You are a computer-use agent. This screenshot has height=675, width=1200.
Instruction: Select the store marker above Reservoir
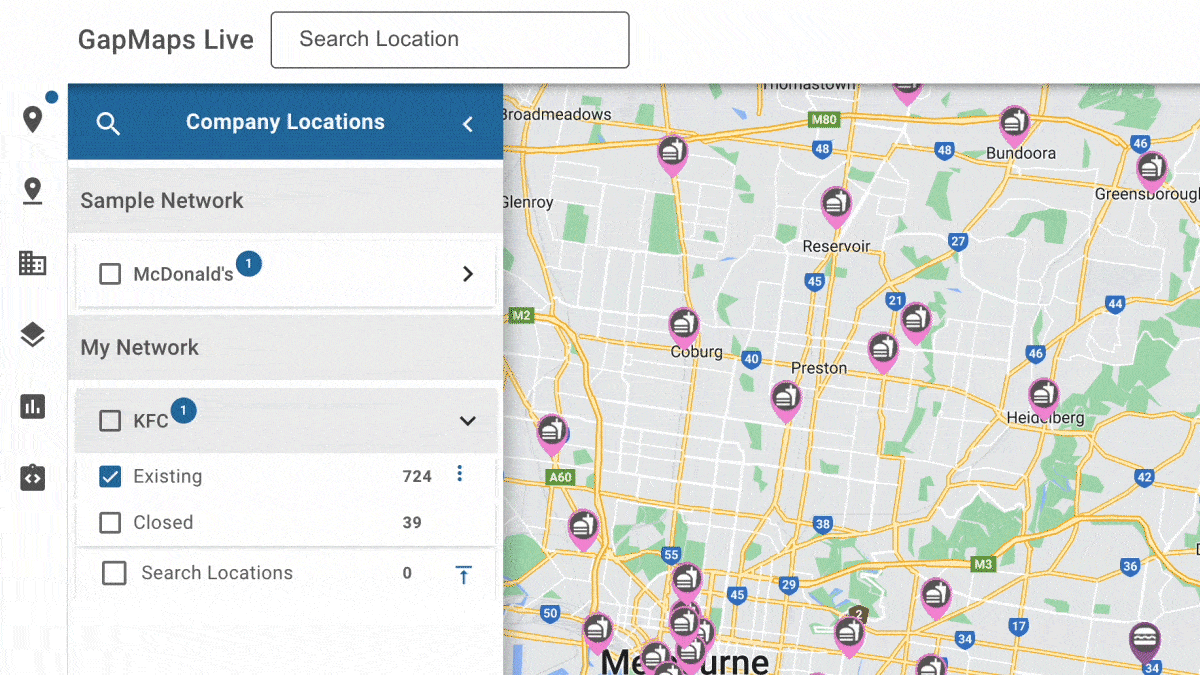836,207
